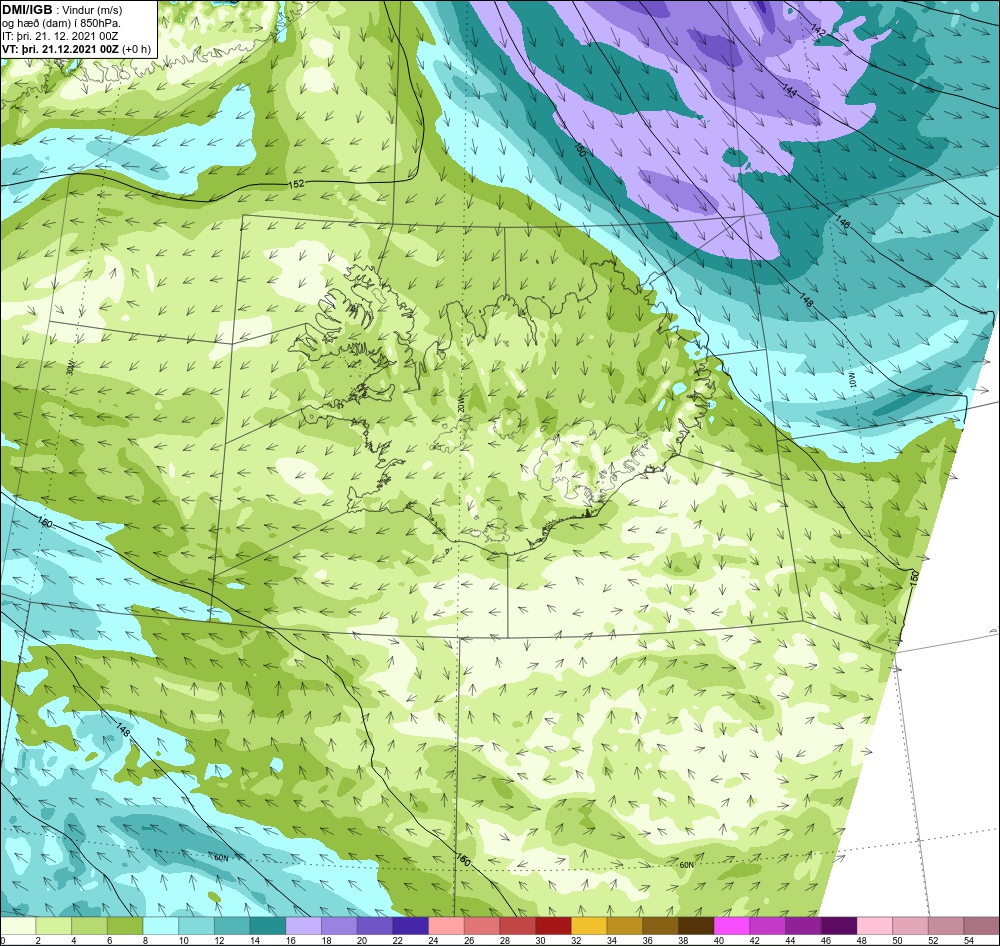Screen dimensions: 1000x946
Task: Click the 4–6 m/s green legend swatch
Action: click(89, 926)
